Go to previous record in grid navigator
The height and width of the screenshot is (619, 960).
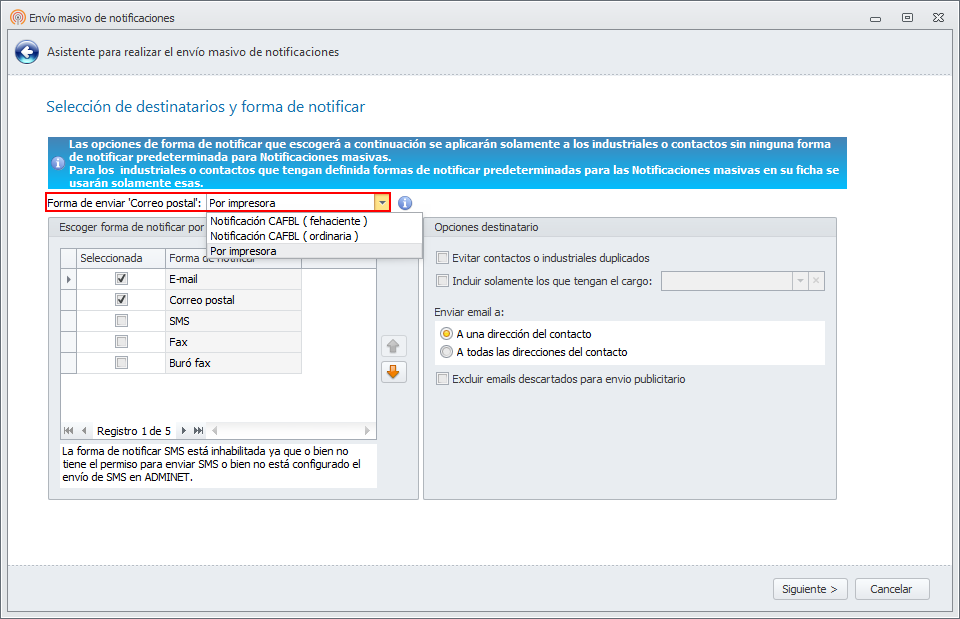pyautogui.click(x=84, y=431)
